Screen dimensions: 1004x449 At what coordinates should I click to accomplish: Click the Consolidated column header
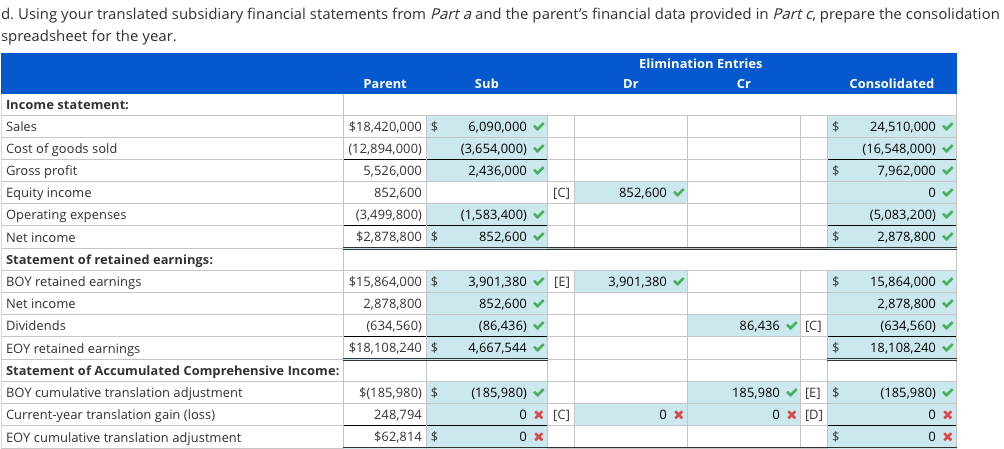(891, 84)
